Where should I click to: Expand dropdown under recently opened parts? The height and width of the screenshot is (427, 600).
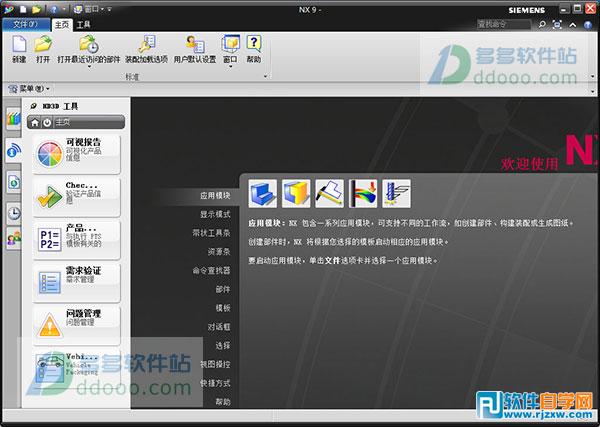point(89,67)
